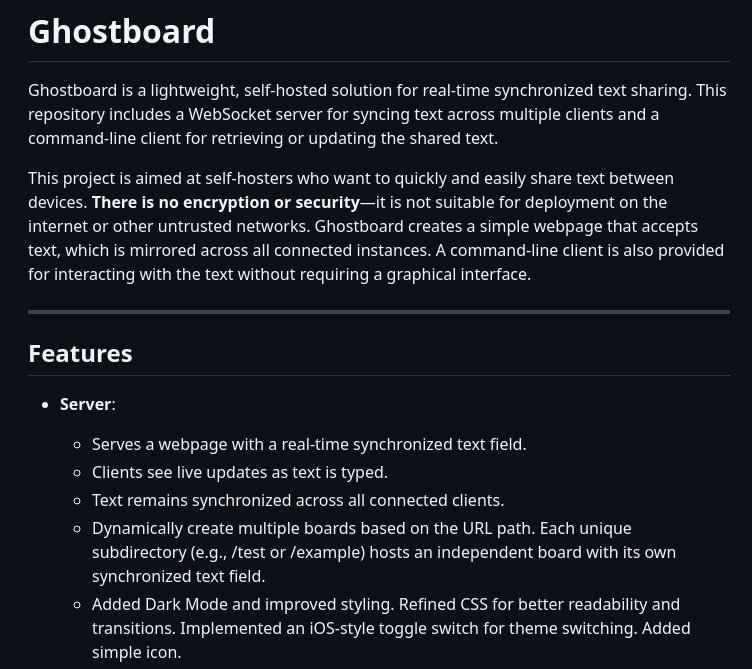The height and width of the screenshot is (669, 752).
Task: Click the bold 'There is no encryption or security' text
Action: tap(226, 202)
